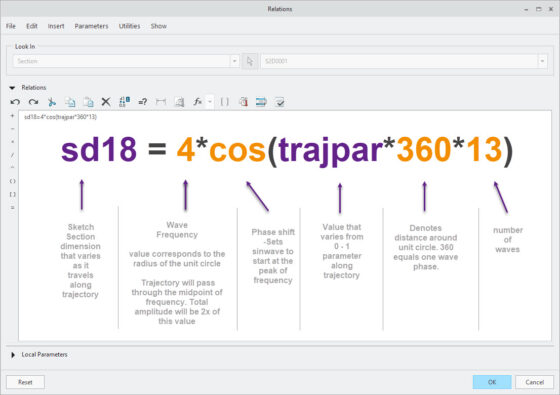Collapse the Relations section
560x395 pixels.
pos(12,88)
